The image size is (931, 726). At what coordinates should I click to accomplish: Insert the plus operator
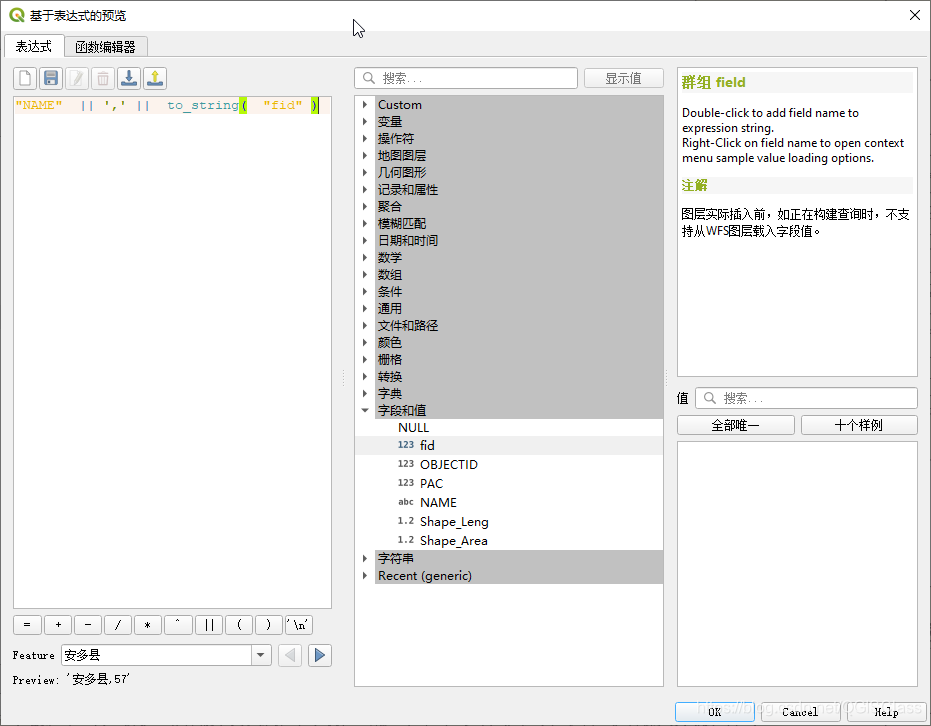pyautogui.click(x=58, y=625)
